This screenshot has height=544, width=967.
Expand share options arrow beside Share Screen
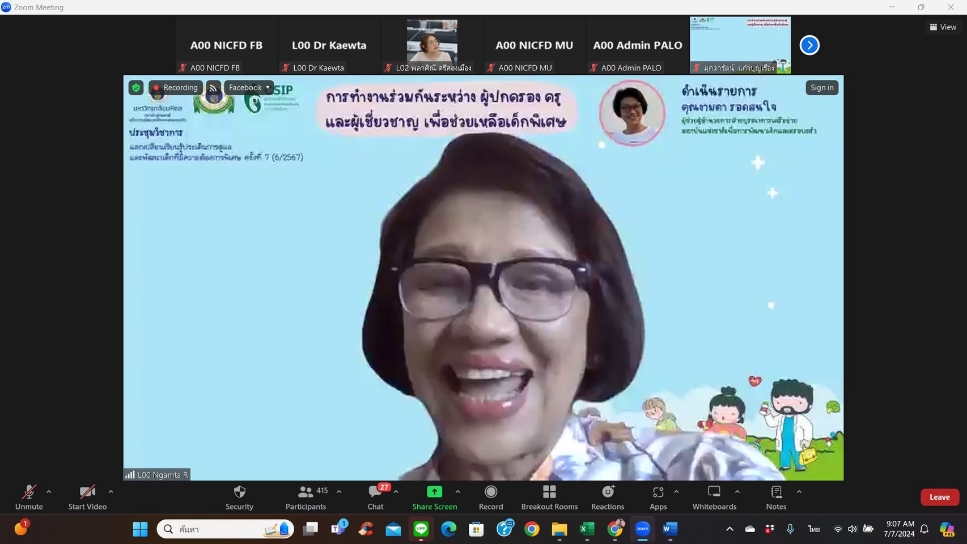click(458, 492)
